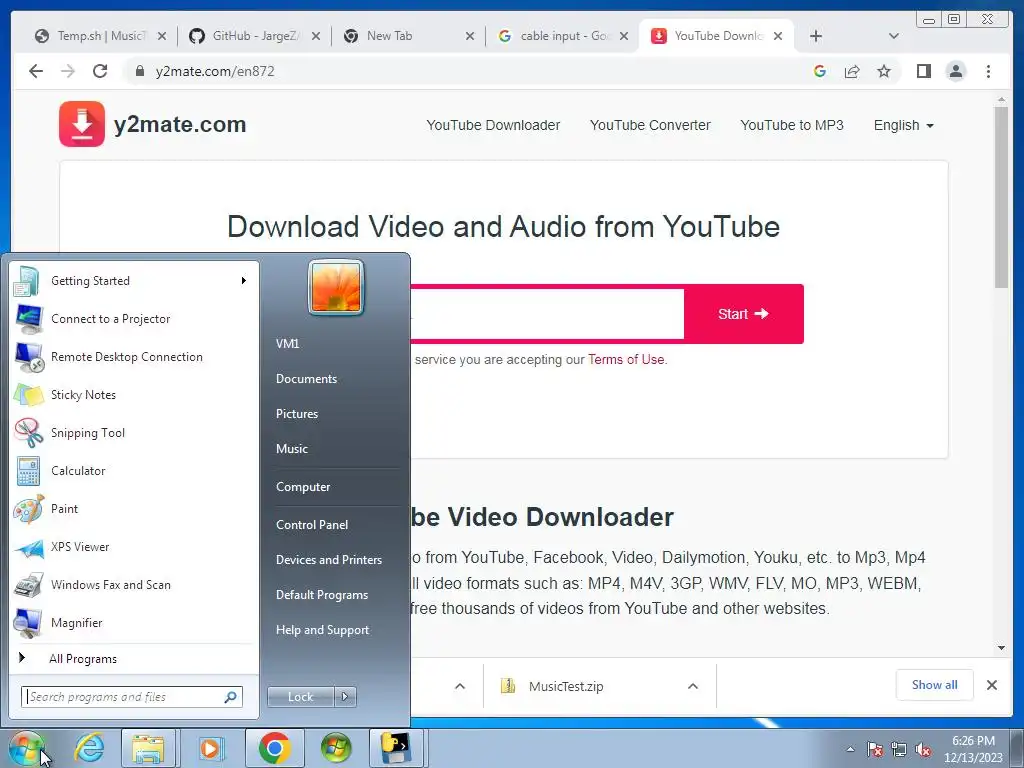Image resolution: width=1024 pixels, height=768 pixels.
Task: Launch Windows Media Player from taskbar
Action: pyautogui.click(x=210, y=748)
